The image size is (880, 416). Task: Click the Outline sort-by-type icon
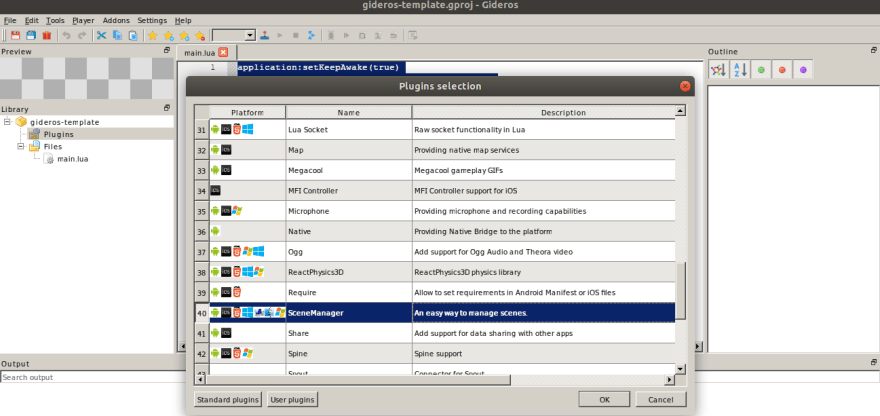coord(718,70)
